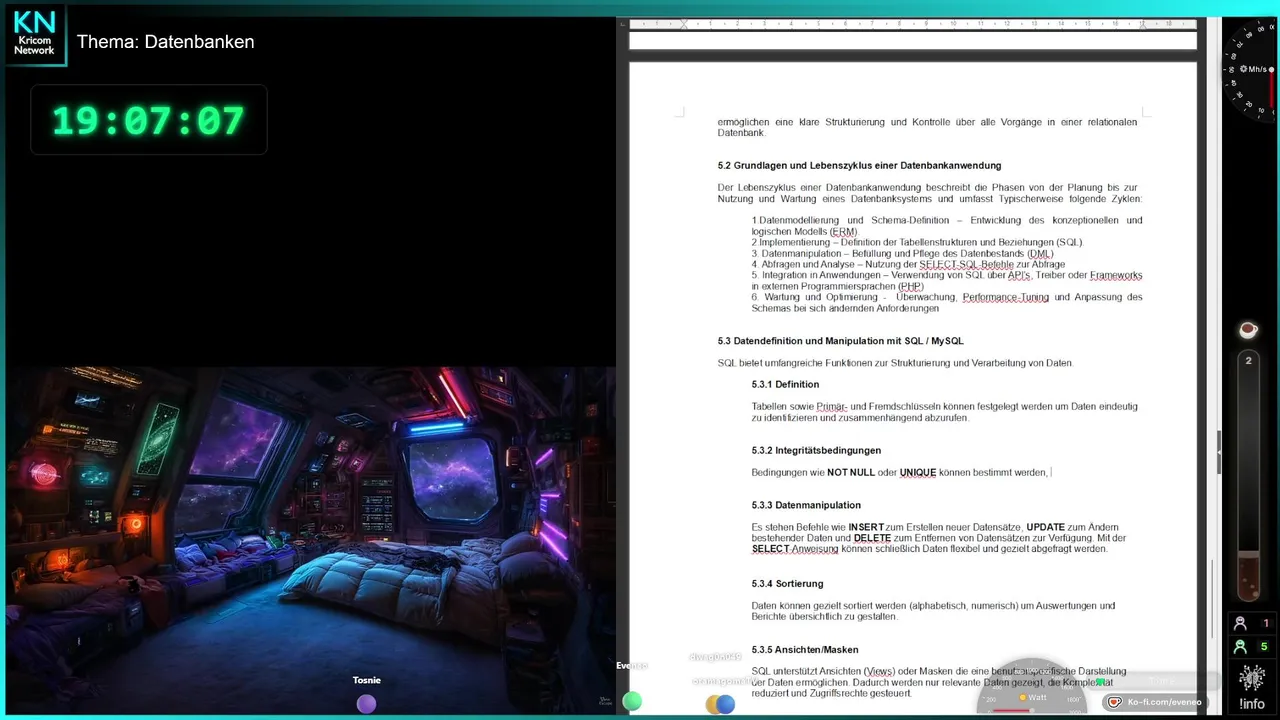Click the green Eveneo avatar circle
The width and height of the screenshot is (1280, 720).
tap(632, 701)
